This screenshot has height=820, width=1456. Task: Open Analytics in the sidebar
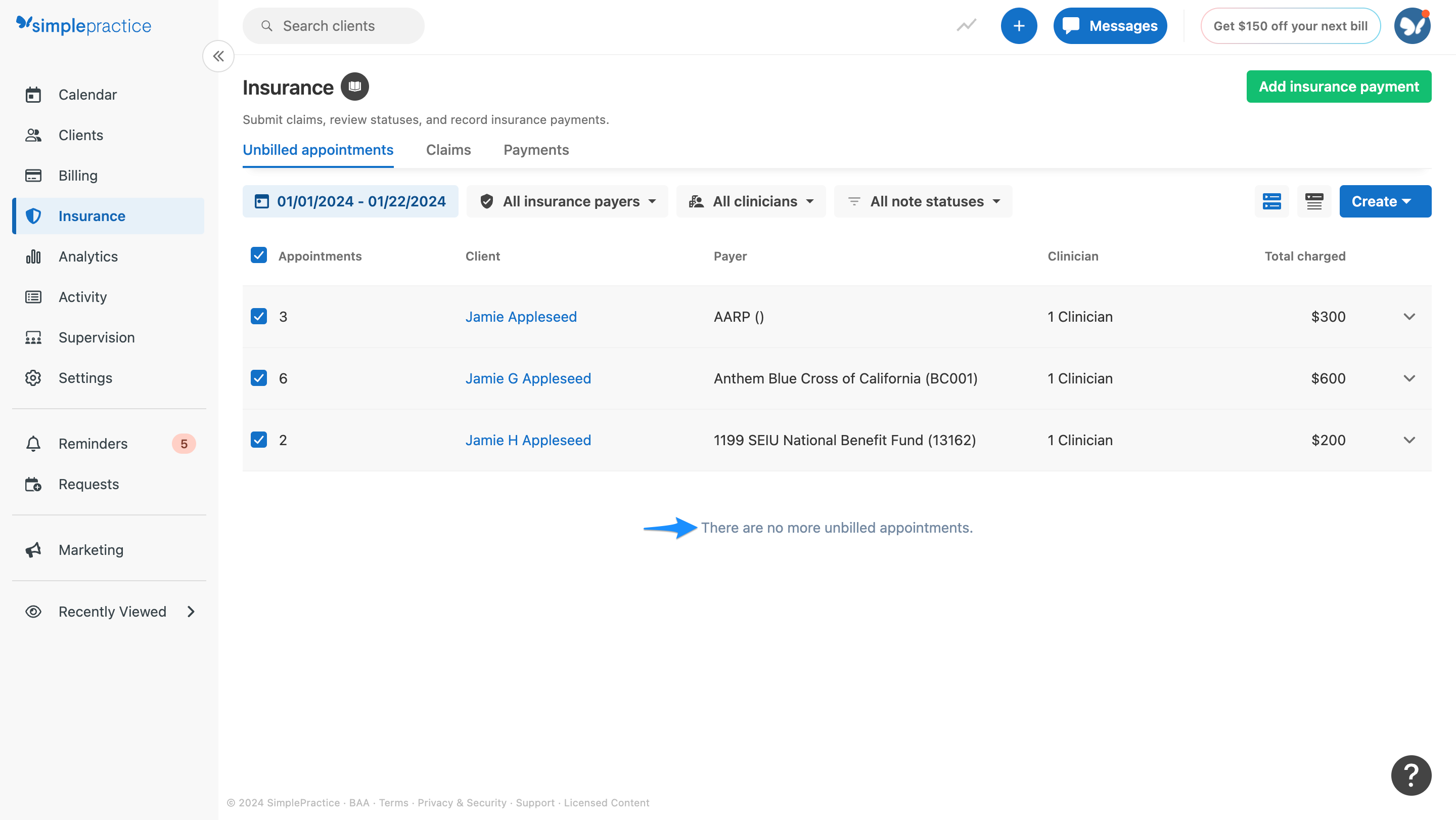(109, 257)
